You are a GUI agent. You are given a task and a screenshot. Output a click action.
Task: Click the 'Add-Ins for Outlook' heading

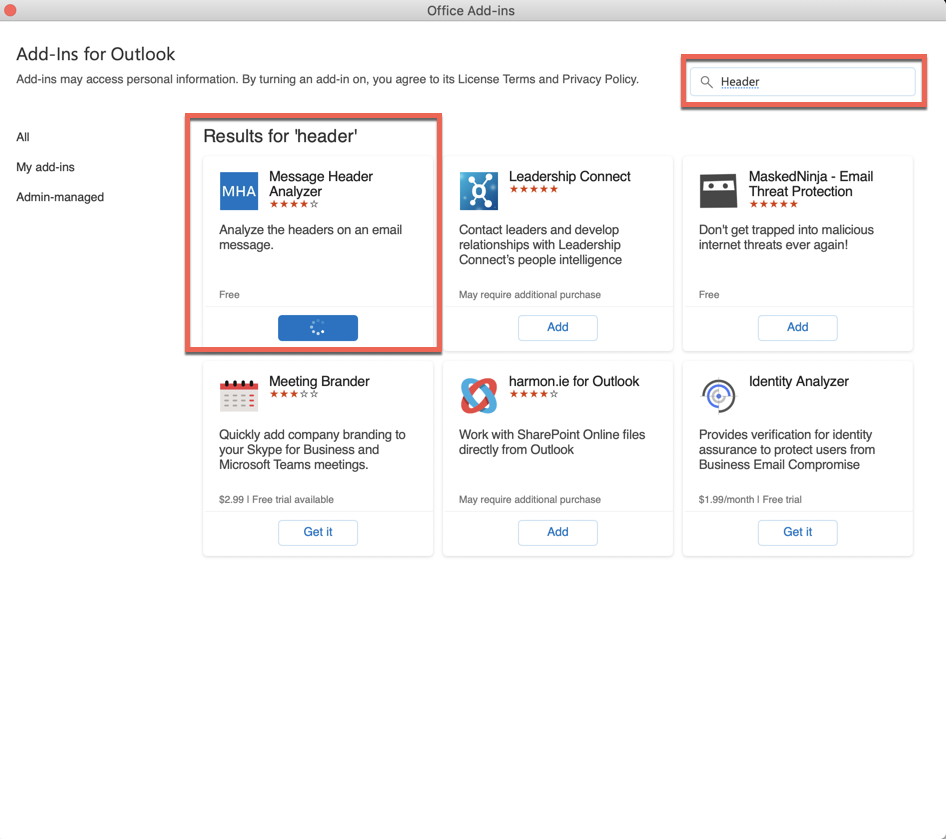click(95, 54)
